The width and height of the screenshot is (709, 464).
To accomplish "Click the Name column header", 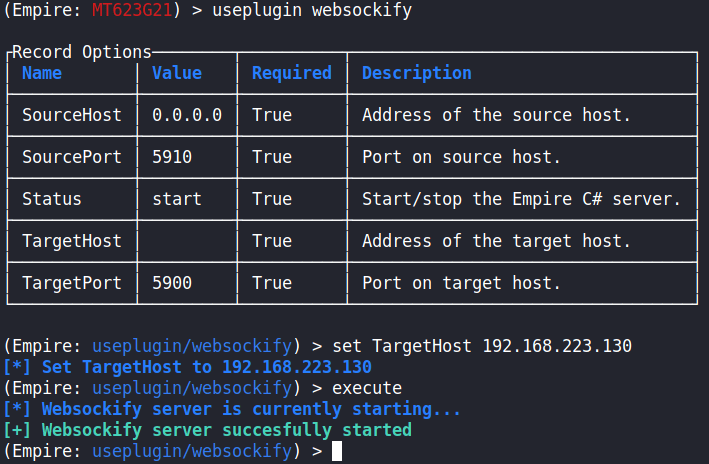I will tap(42, 73).
